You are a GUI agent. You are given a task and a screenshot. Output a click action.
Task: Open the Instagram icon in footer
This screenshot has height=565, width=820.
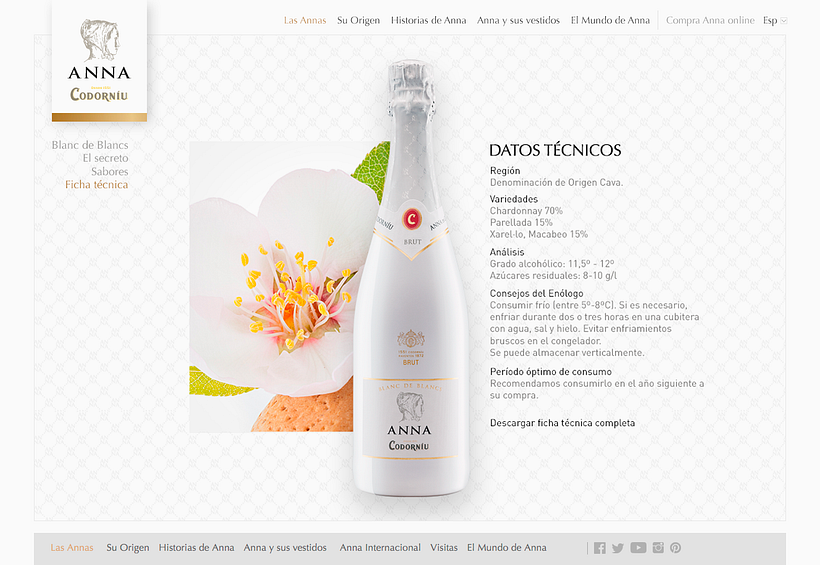[658, 548]
